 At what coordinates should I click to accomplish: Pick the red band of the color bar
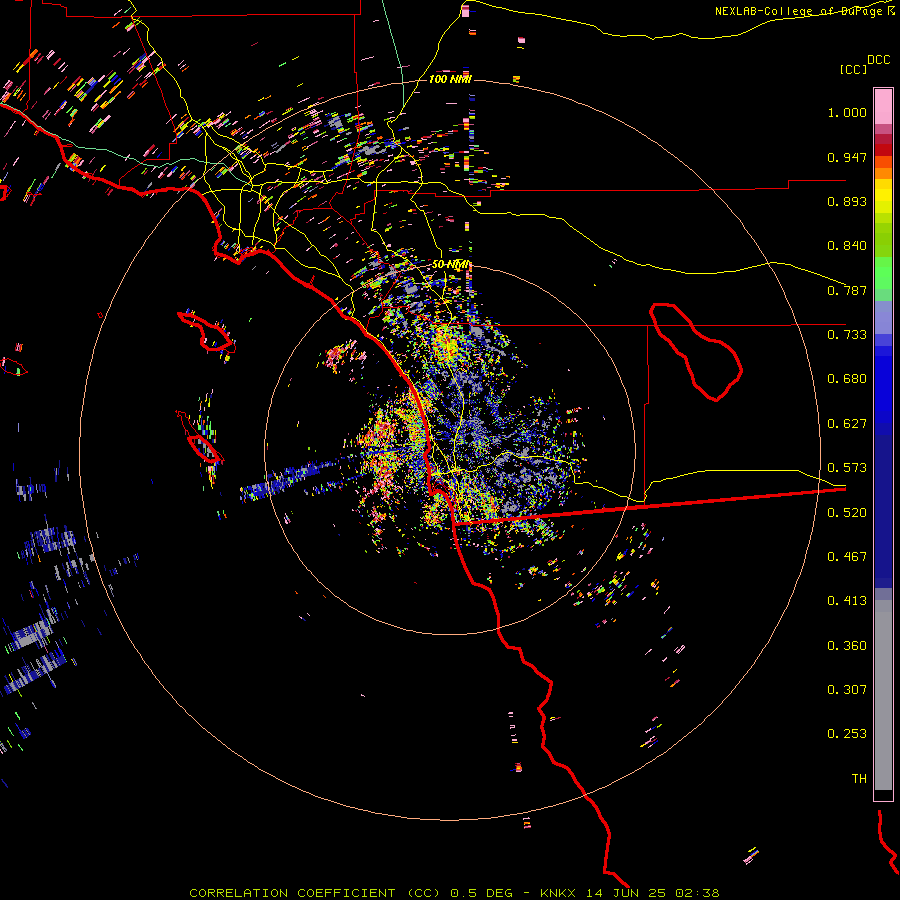[x=883, y=150]
